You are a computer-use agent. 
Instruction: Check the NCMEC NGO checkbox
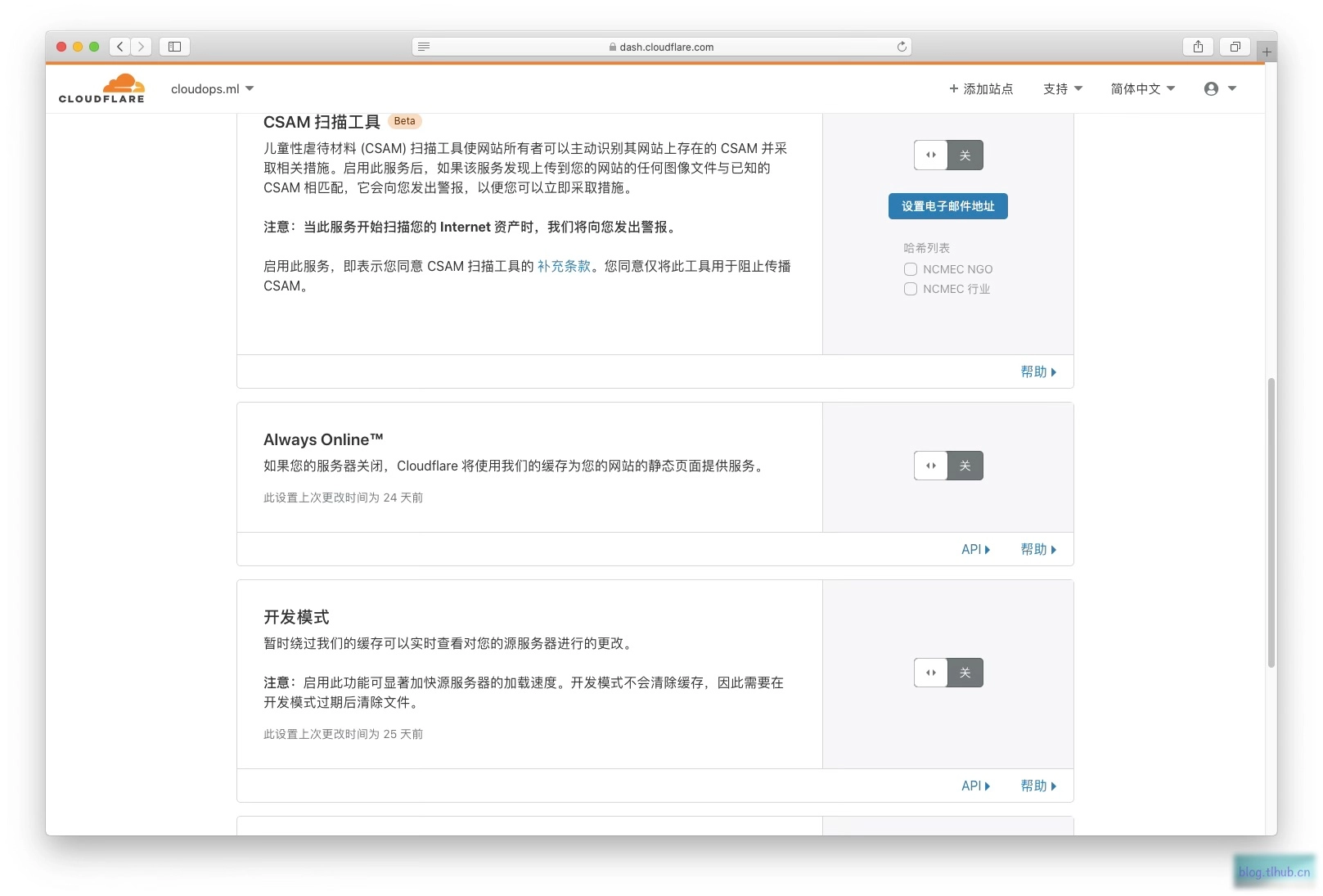911,269
